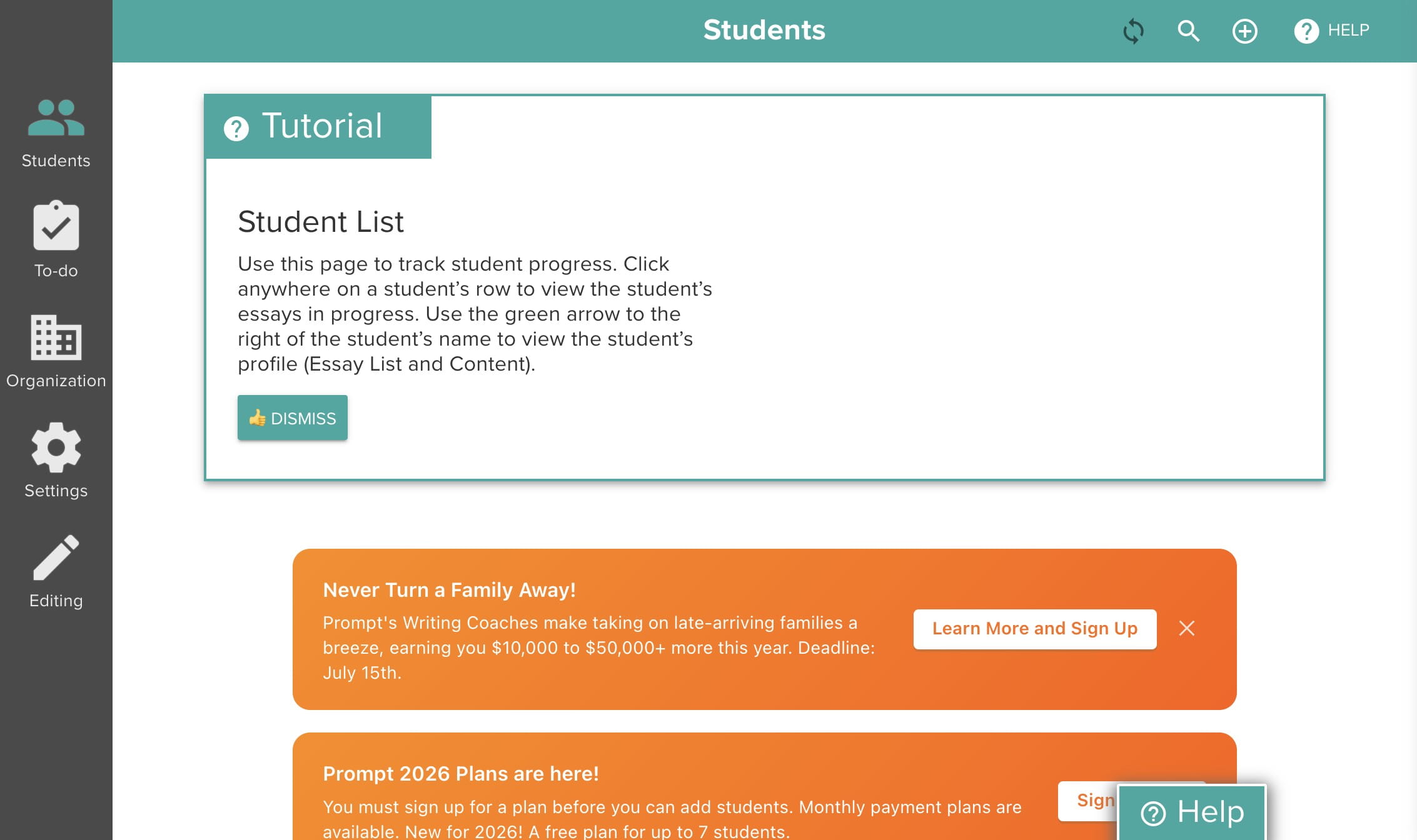Open Settings gear icon in sidebar
The width and height of the screenshot is (1417, 840).
pos(56,447)
